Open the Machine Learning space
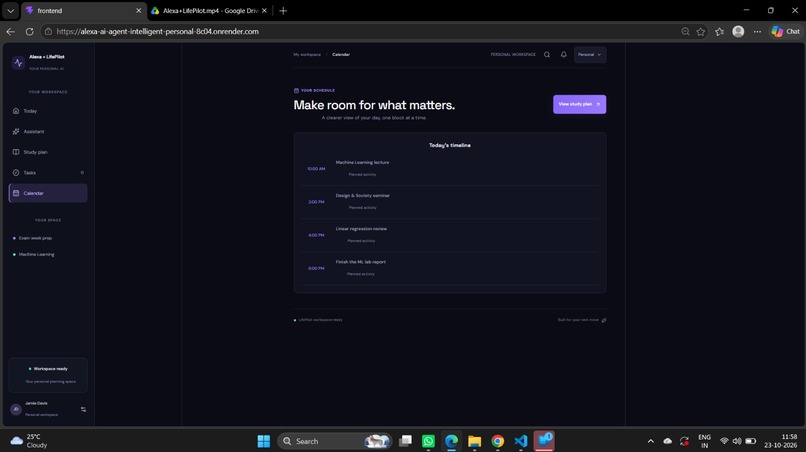Viewport: 806px width, 452px height. [36, 255]
